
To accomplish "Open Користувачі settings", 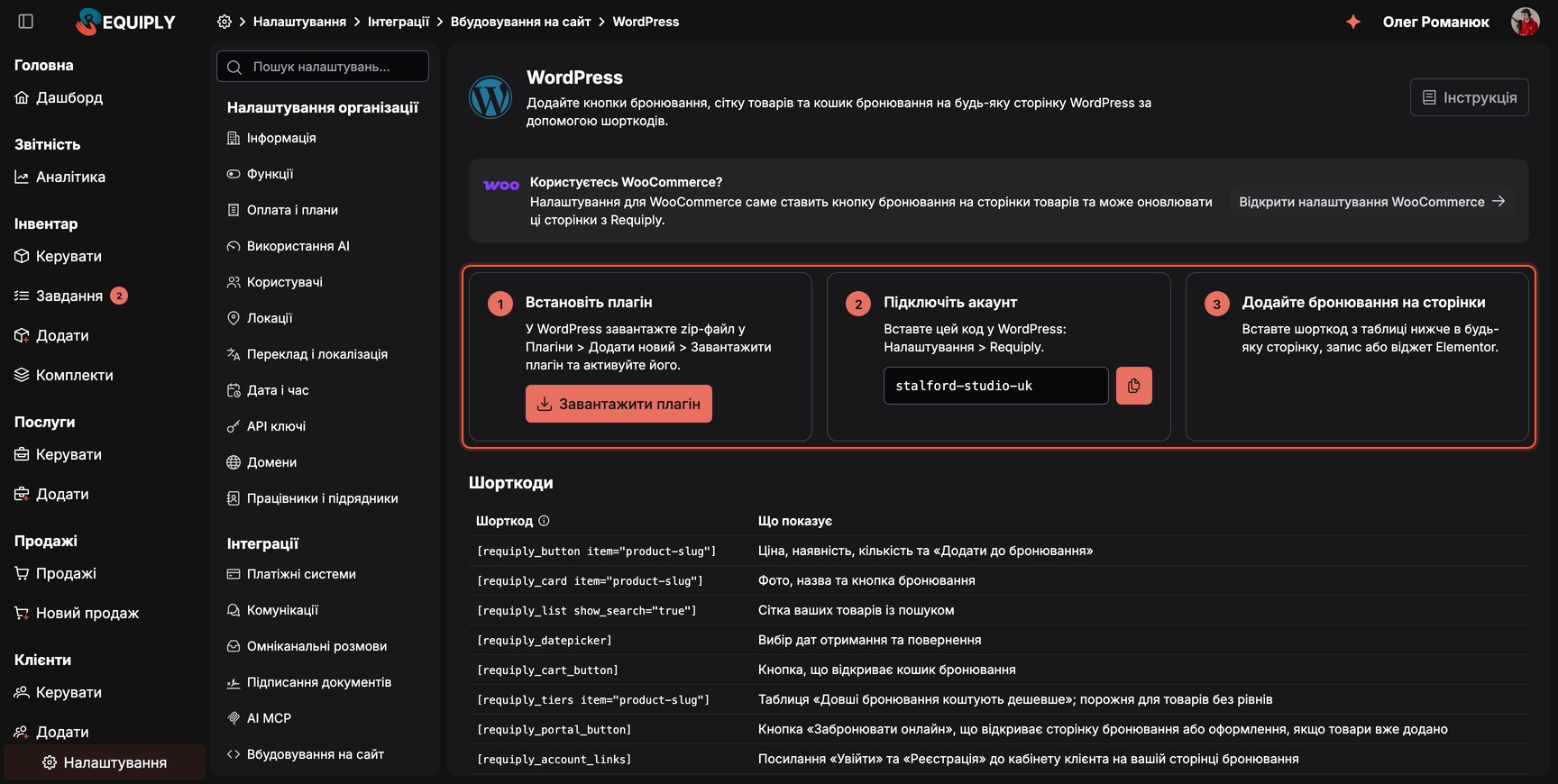I will (x=275, y=282).
